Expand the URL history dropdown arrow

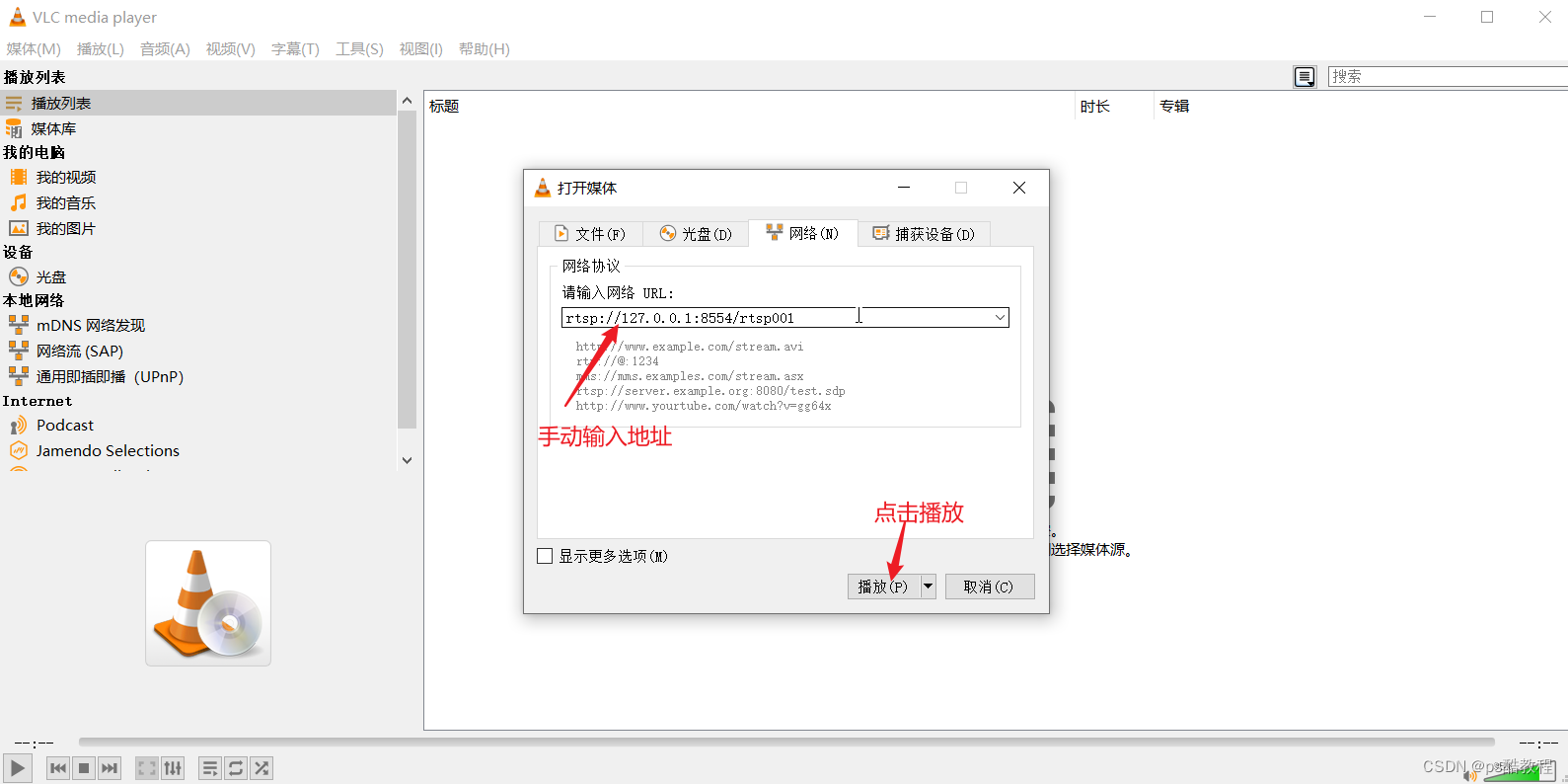click(1000, 318)
